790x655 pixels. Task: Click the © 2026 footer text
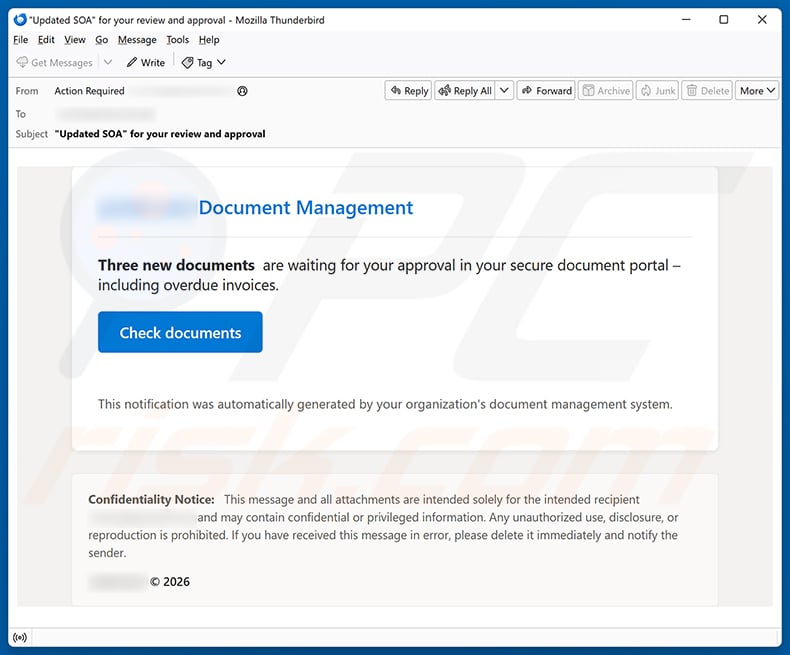170,581
